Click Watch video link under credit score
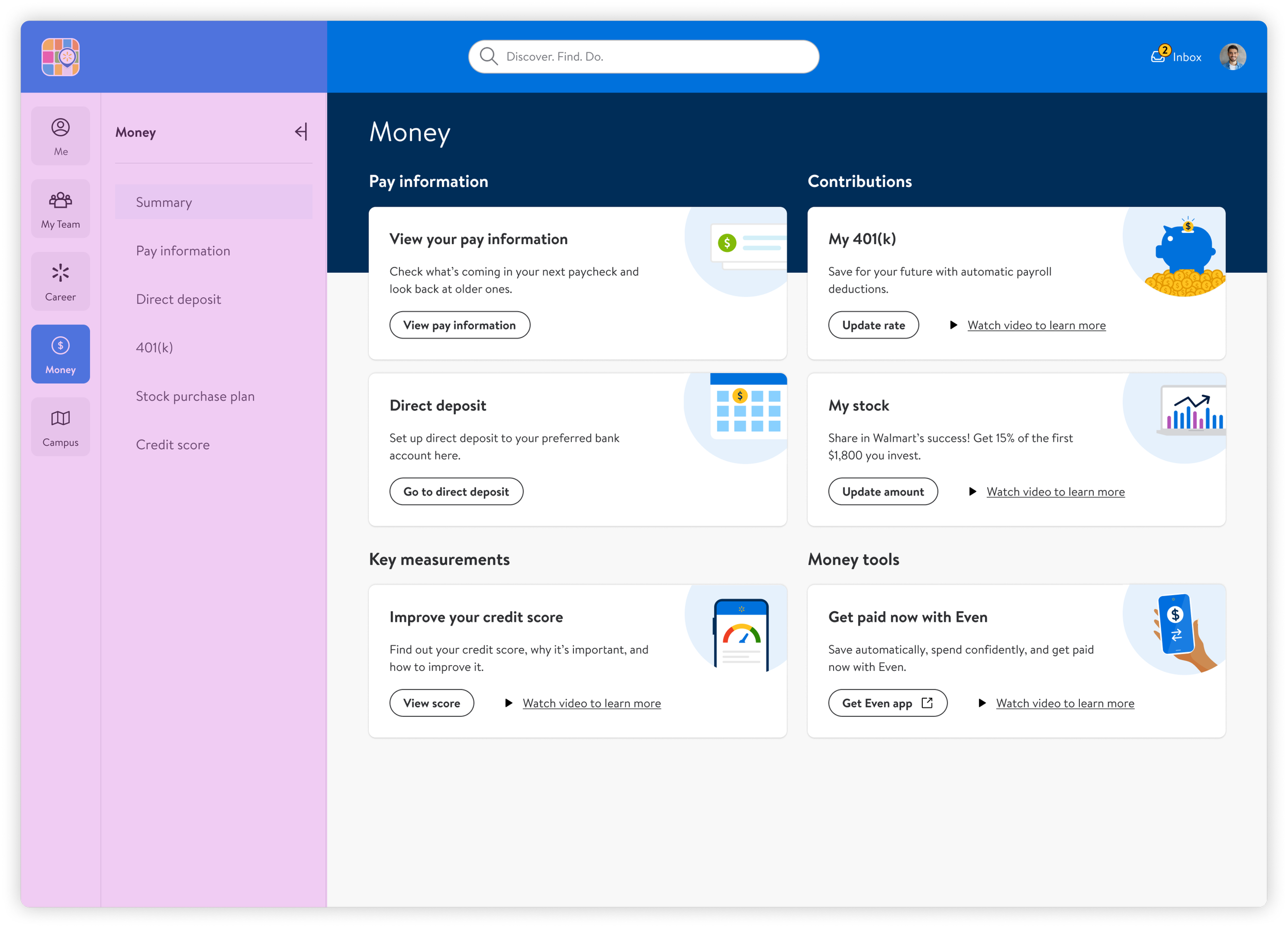Screen dimensions: 1288x928 pos(591,703)
